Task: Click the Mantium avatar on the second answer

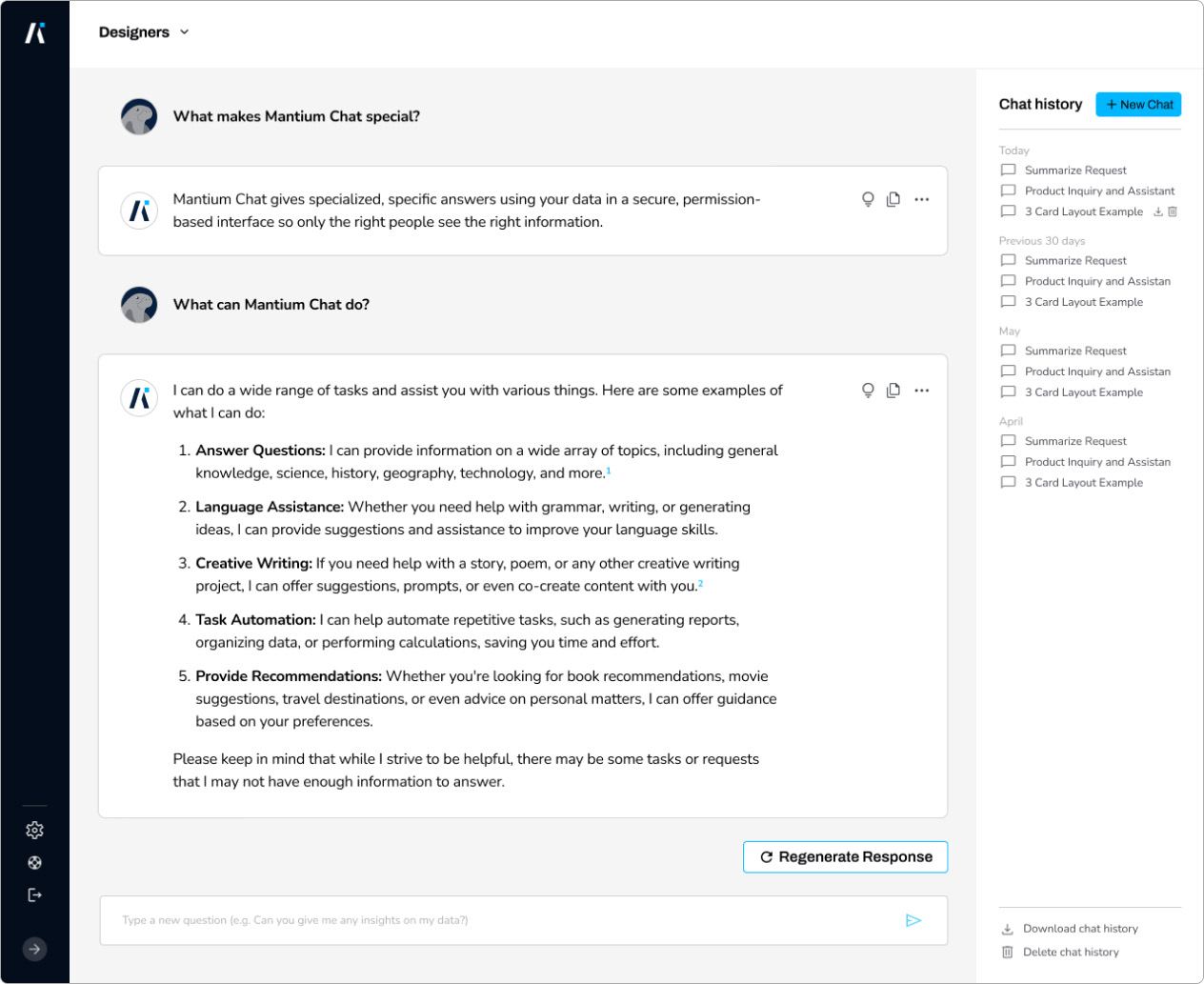Action: [139, 397]
